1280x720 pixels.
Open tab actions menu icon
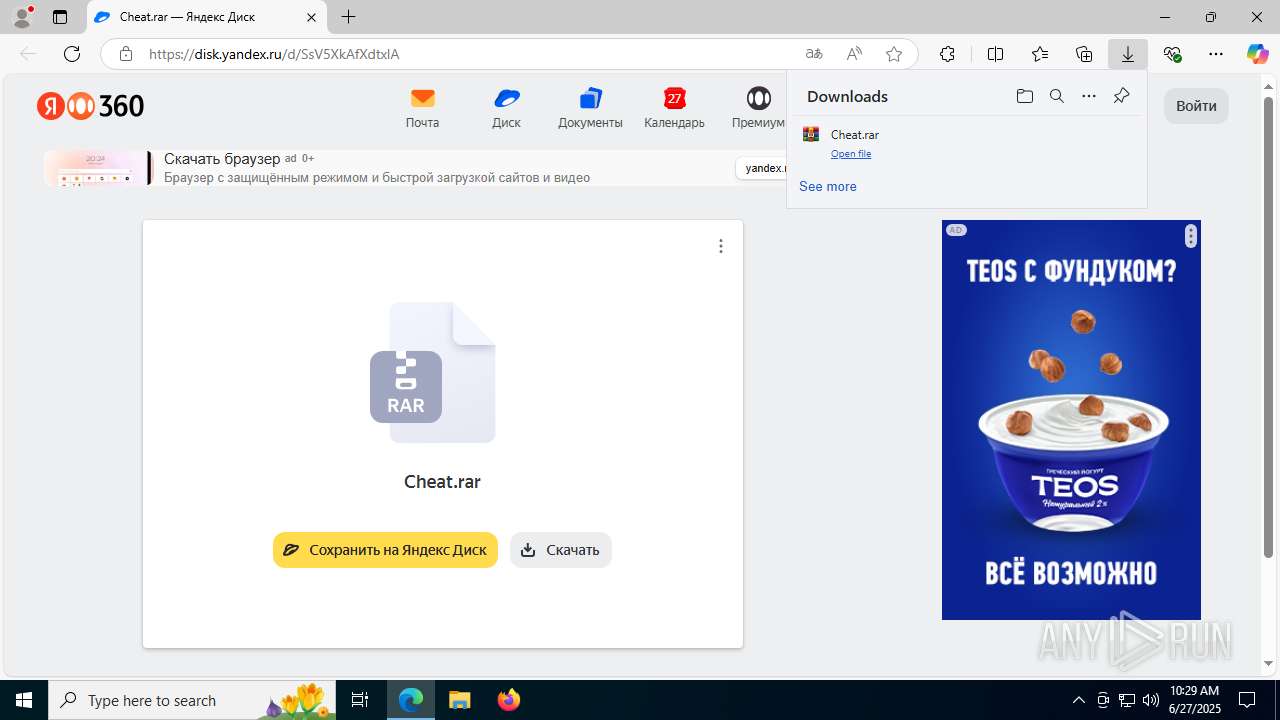pos(60,17)
